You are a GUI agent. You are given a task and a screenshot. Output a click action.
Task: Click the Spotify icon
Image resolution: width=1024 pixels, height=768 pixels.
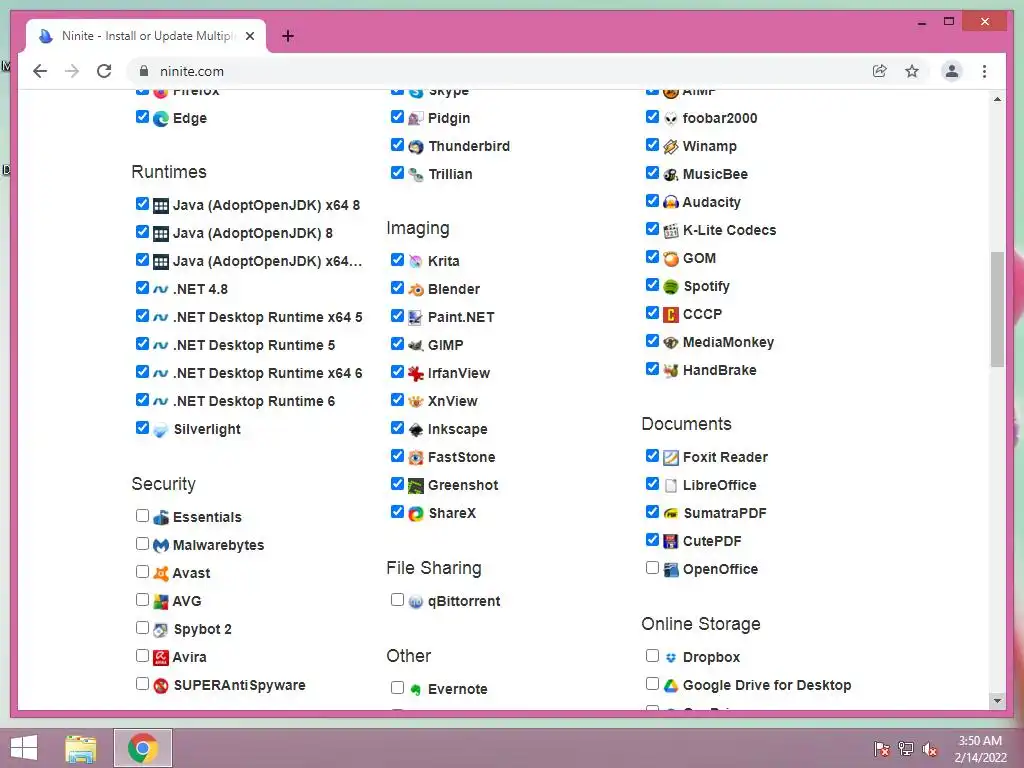pyautogui.click(x=671, y=287)
